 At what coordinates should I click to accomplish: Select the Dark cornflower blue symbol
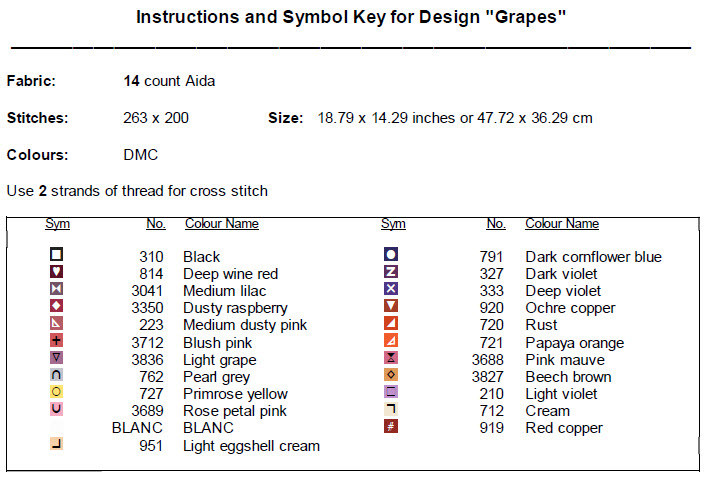tap(391, 255)
